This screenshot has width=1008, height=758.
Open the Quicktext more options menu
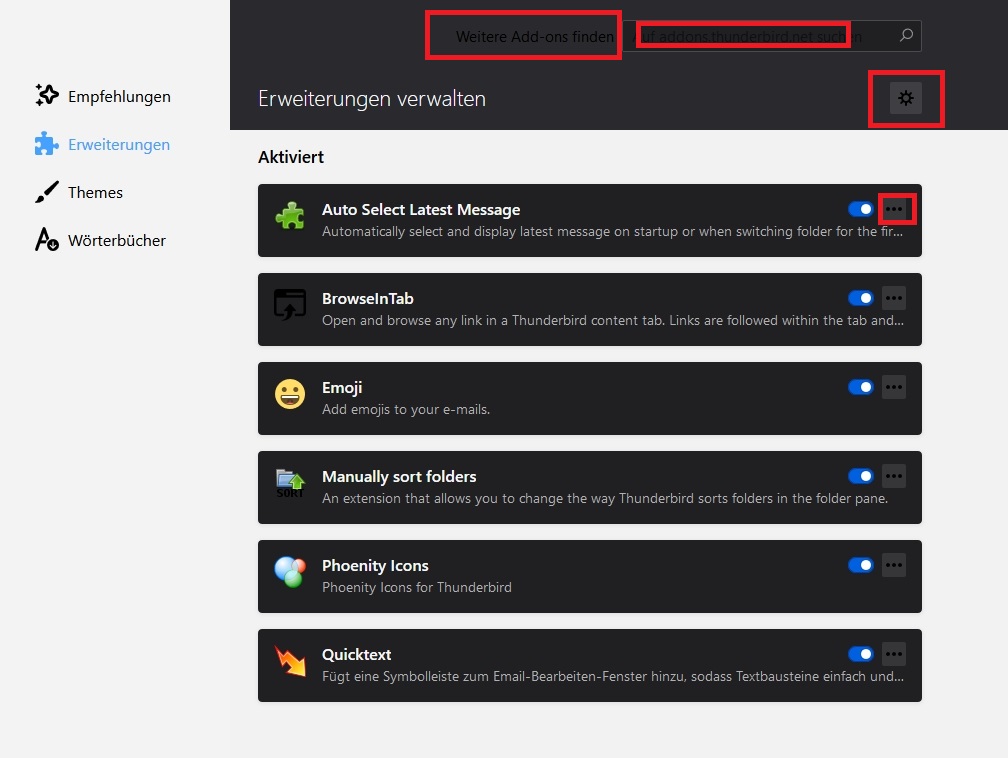click(x=894, y=654)
